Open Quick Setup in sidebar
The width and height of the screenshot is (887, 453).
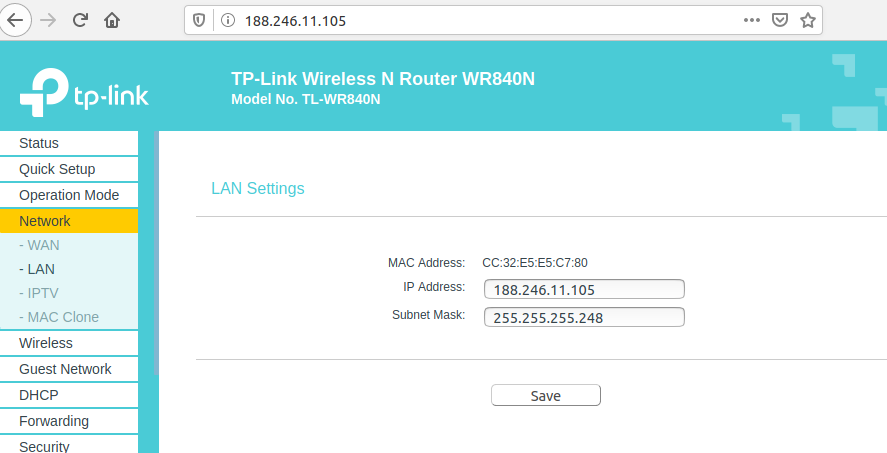57,169
